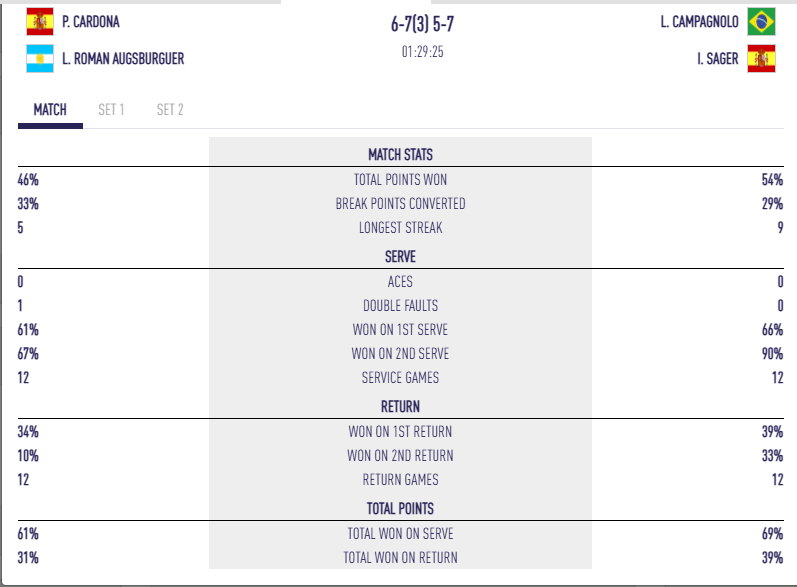This screenshot has height=587, width=797.
Task: Click I. Sager player name
Action: pos(718,59)
